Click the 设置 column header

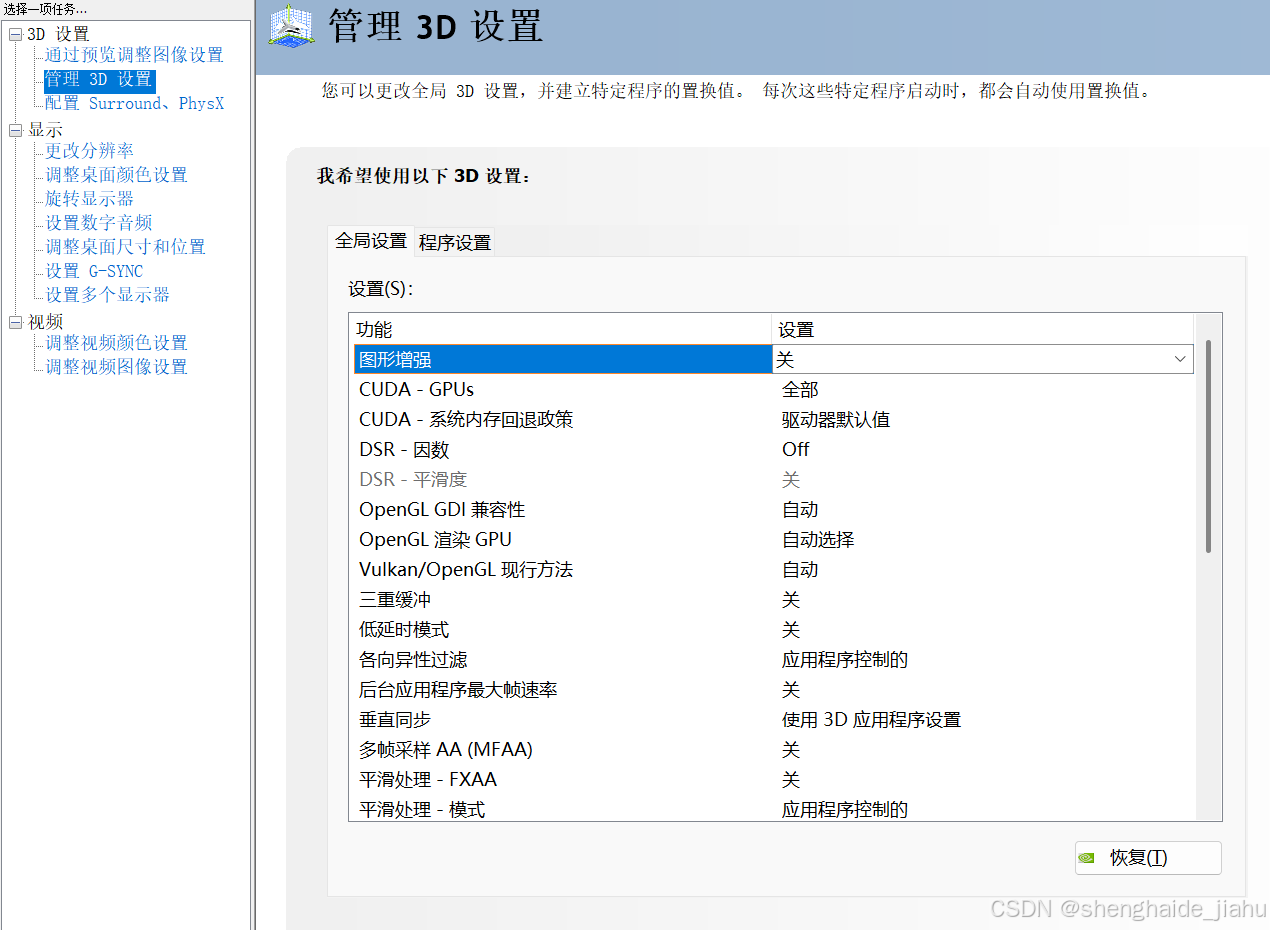[983, 330]
